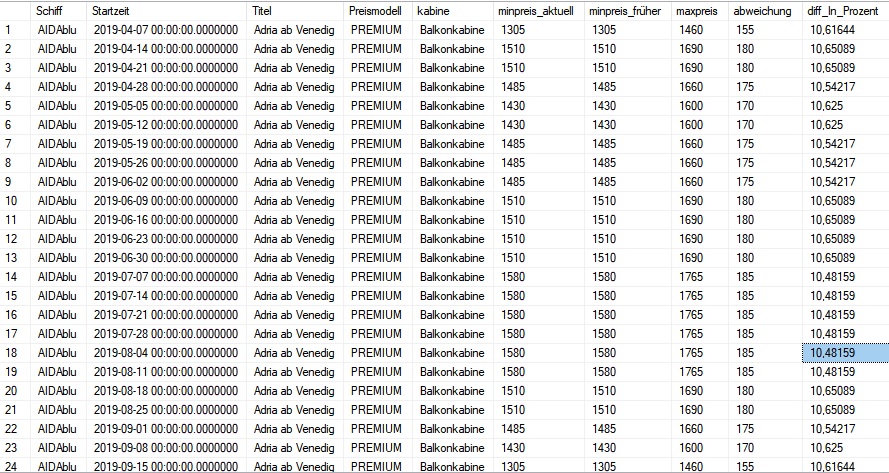Select row number 1 header
Screen dimensions: 889x473
point(14,30)
